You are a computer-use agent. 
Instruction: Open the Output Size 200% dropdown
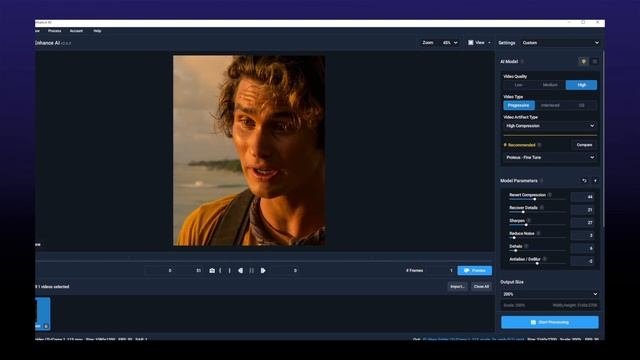[550, 294]
